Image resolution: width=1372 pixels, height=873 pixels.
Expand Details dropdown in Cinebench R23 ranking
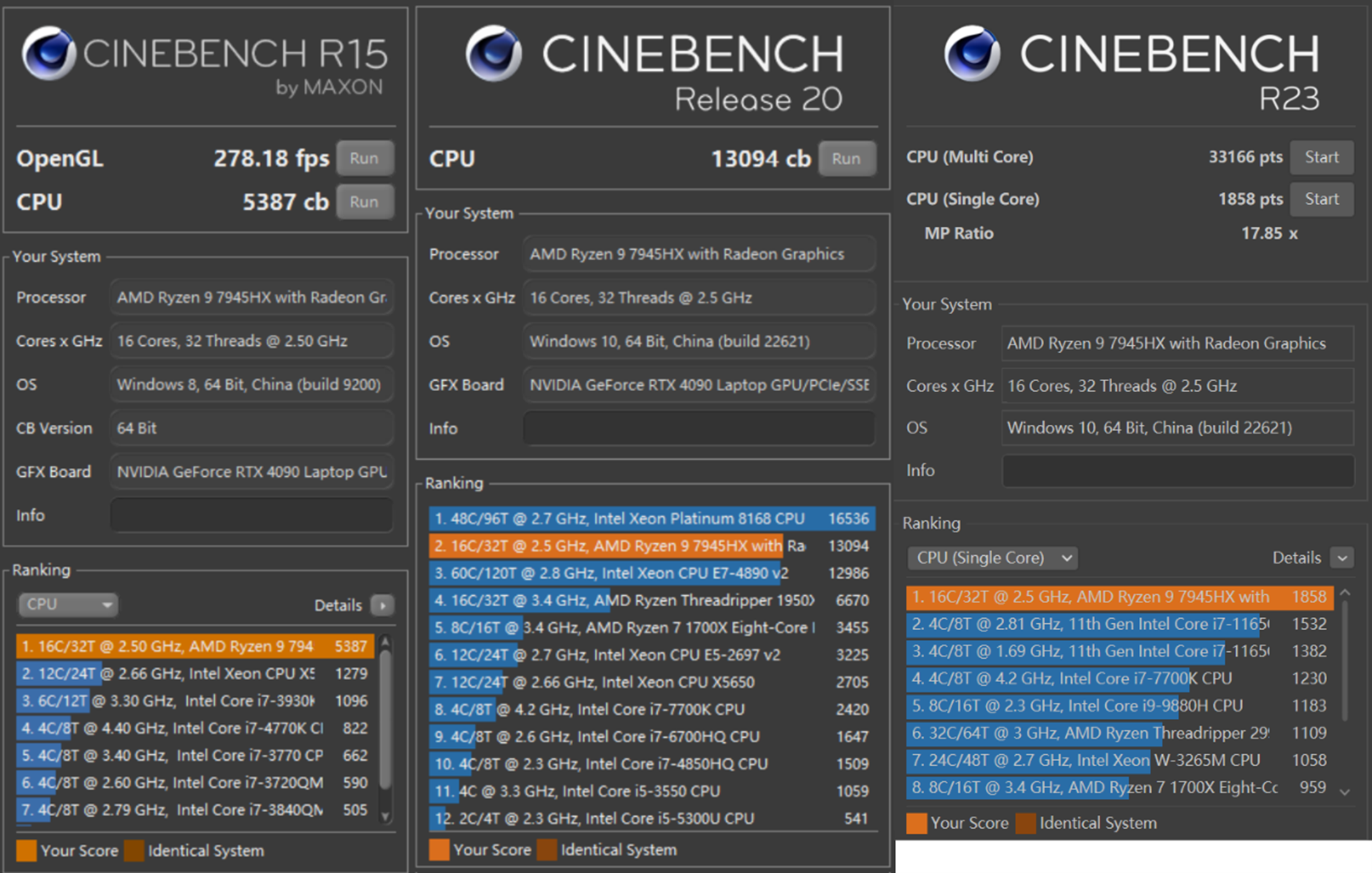coord(1342,558)
